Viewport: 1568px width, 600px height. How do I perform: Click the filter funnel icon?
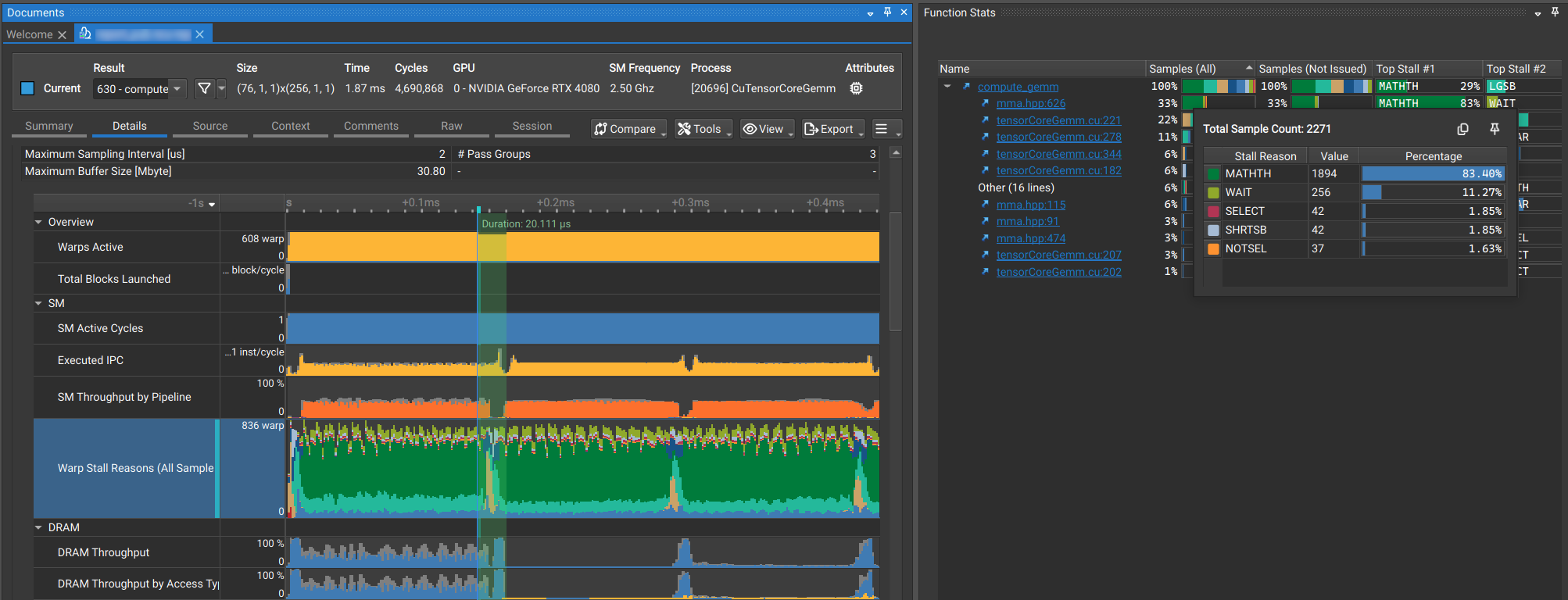click(204, 88)
